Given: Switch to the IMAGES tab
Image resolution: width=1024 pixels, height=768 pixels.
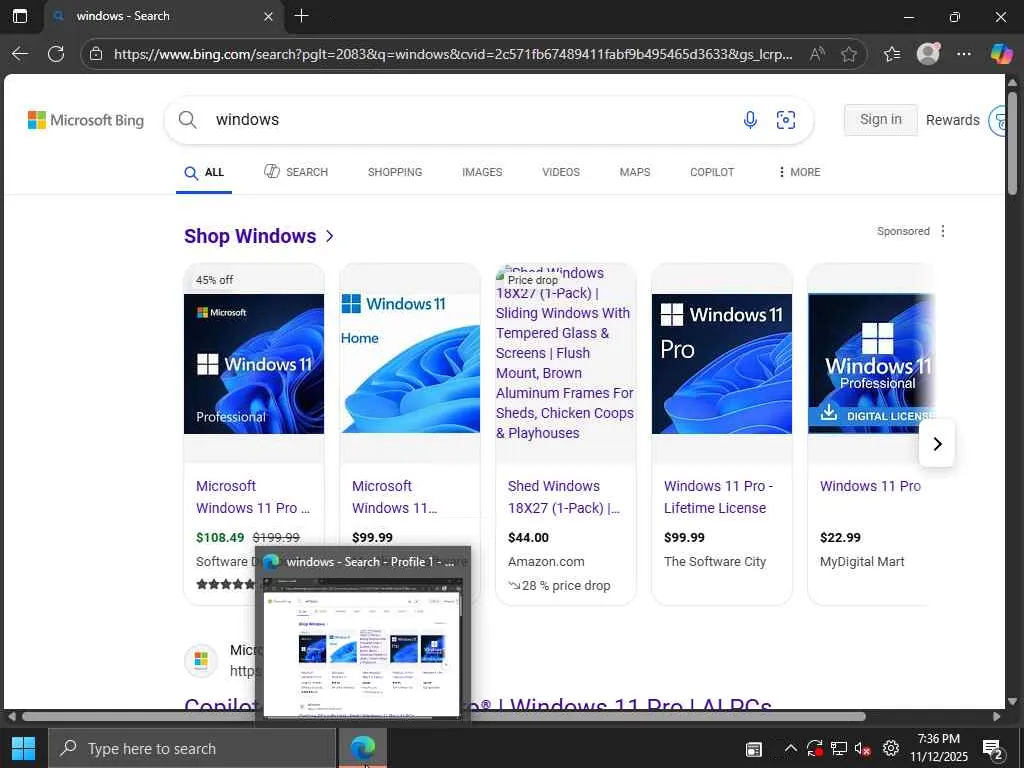Looking at the screenshot, I should click(x=482, y=172).
